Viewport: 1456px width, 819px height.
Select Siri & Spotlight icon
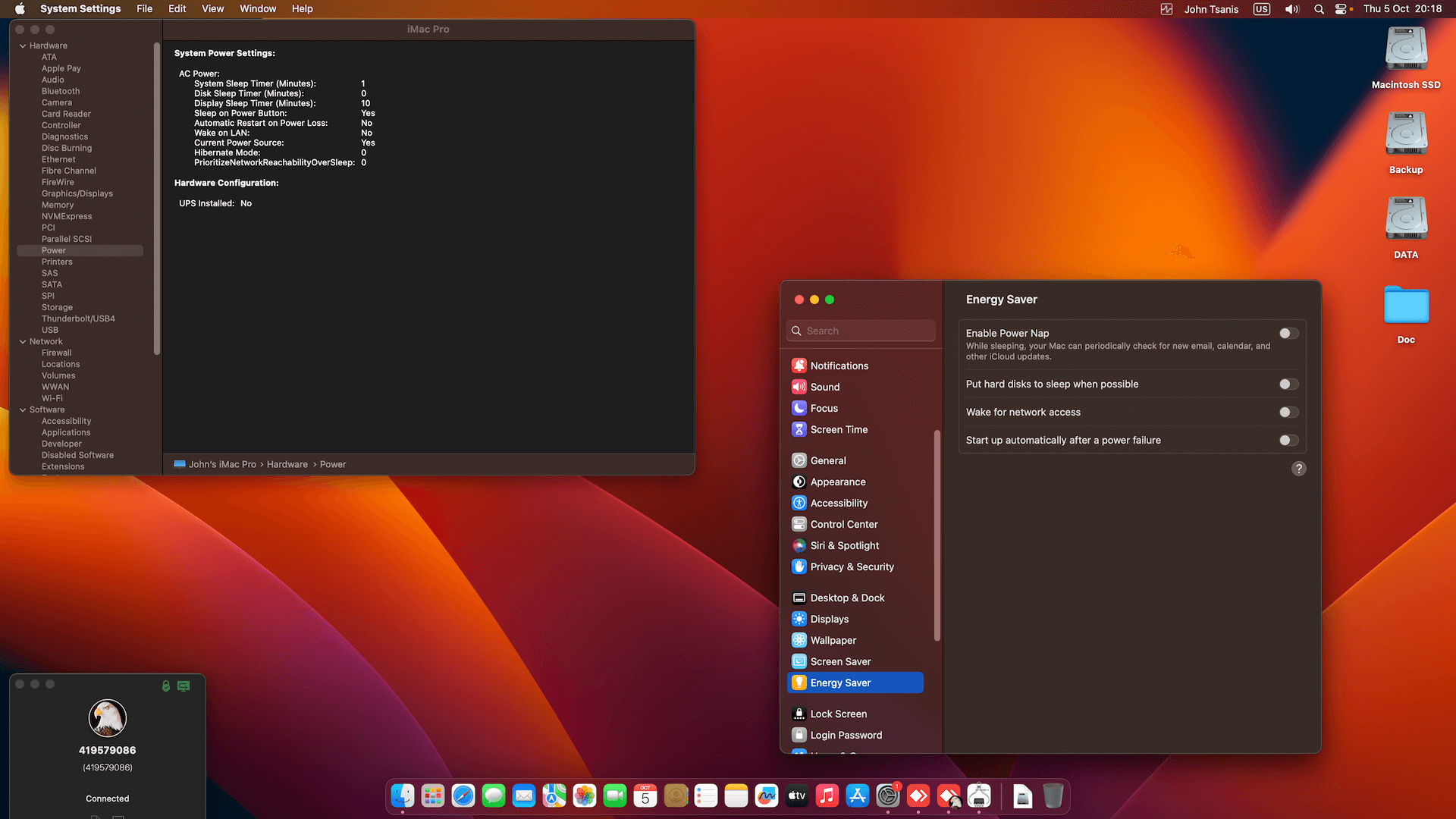799,545
